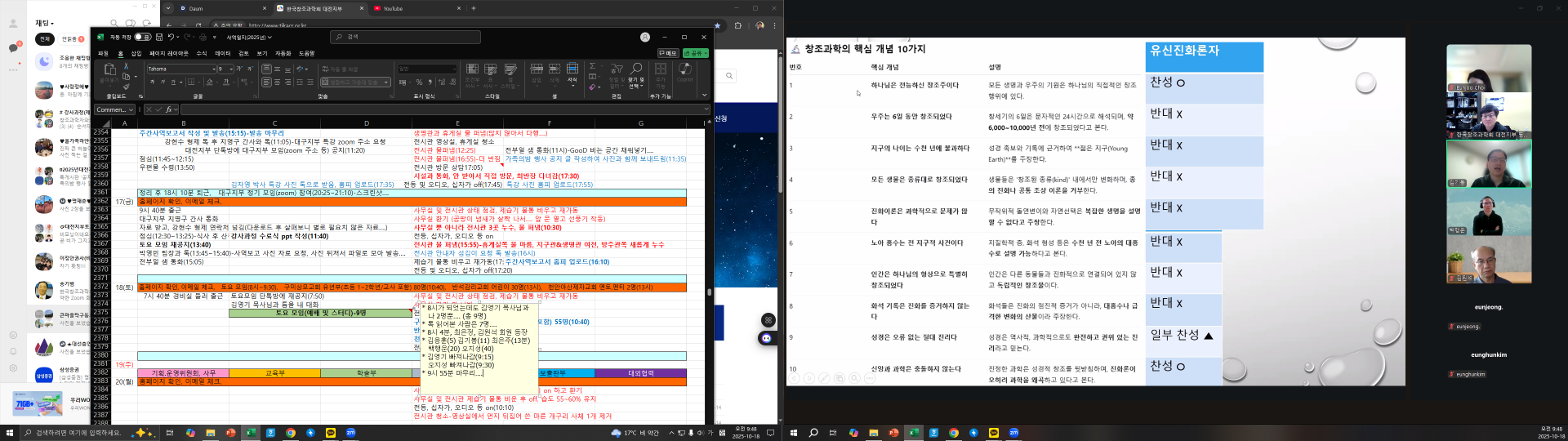Open the 채팅 dropdown in KakaoTalk
This screenshot has width=1568, height=441.
click(x=44, y=23)
